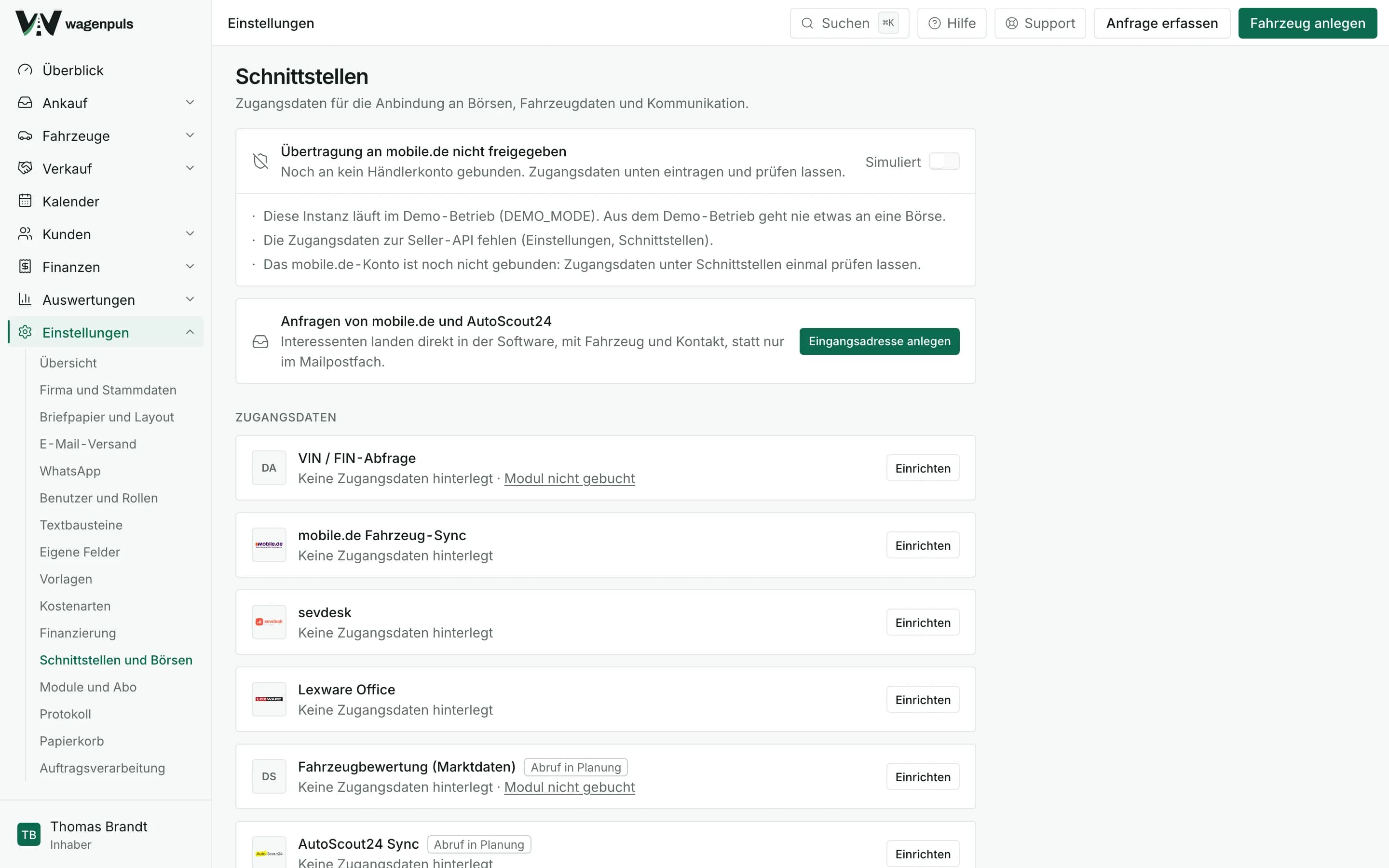This screenshot has width=1389, height=868.
Task: Open the Suchen search field
Action: [849, 23]
